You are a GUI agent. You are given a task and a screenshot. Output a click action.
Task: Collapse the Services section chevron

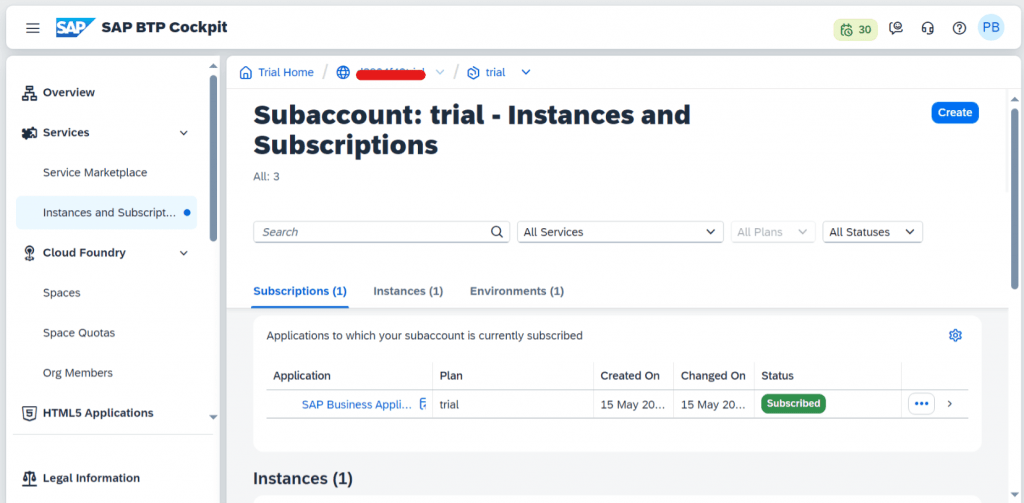(x=184, y=133)
